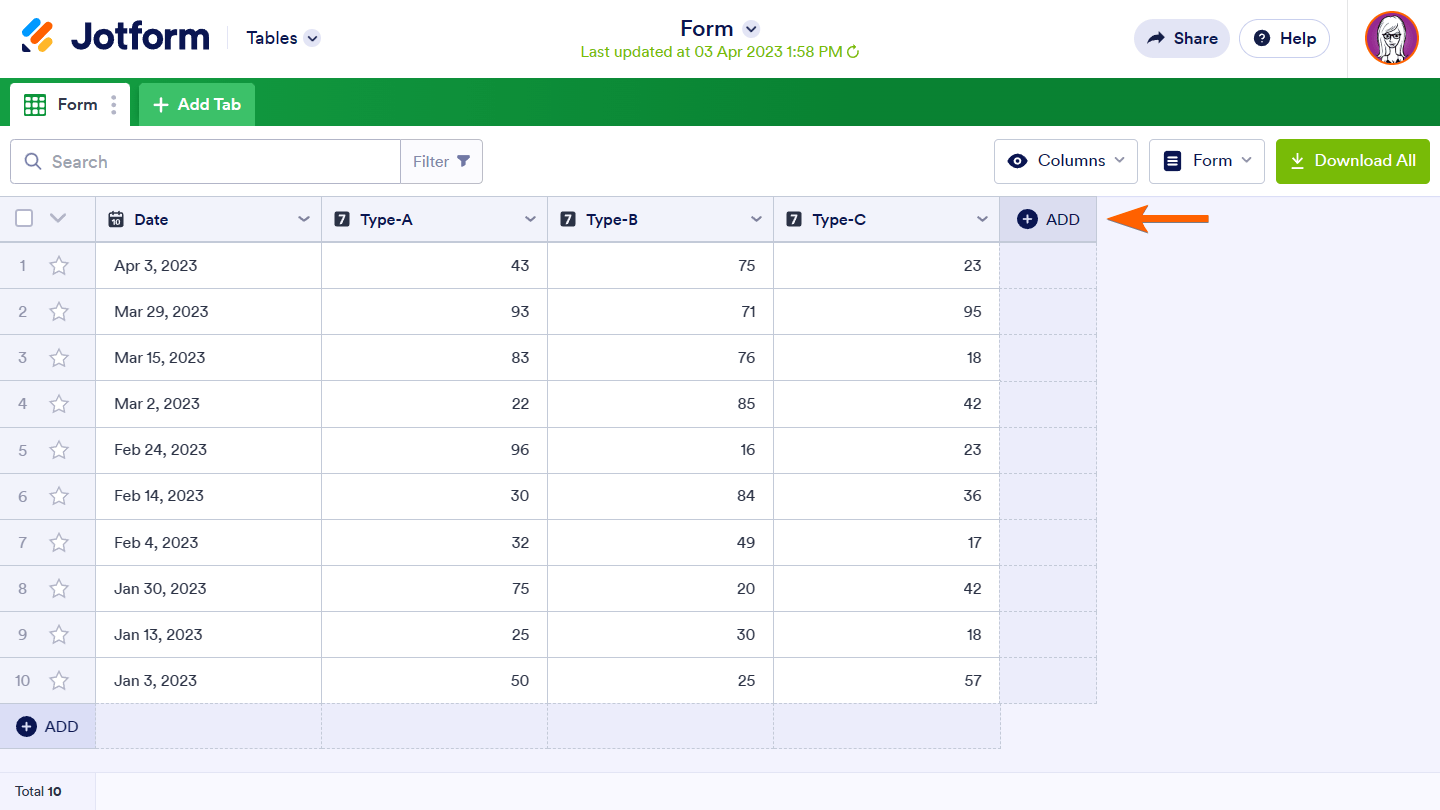Image resolution: width=1440 pixels, height=810 pixels.
Task: Open the Columns visibility menu
Action: (1065, 161)
